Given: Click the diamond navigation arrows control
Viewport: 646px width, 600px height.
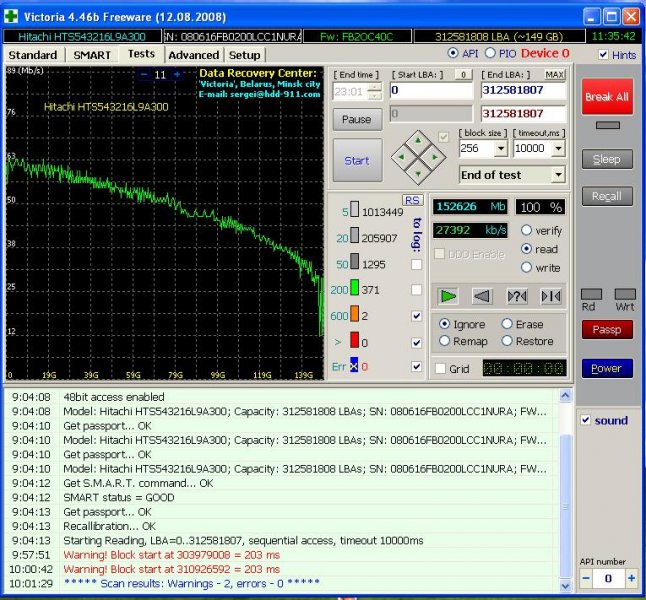Looking at the screenshot, I should coord(416,155).
